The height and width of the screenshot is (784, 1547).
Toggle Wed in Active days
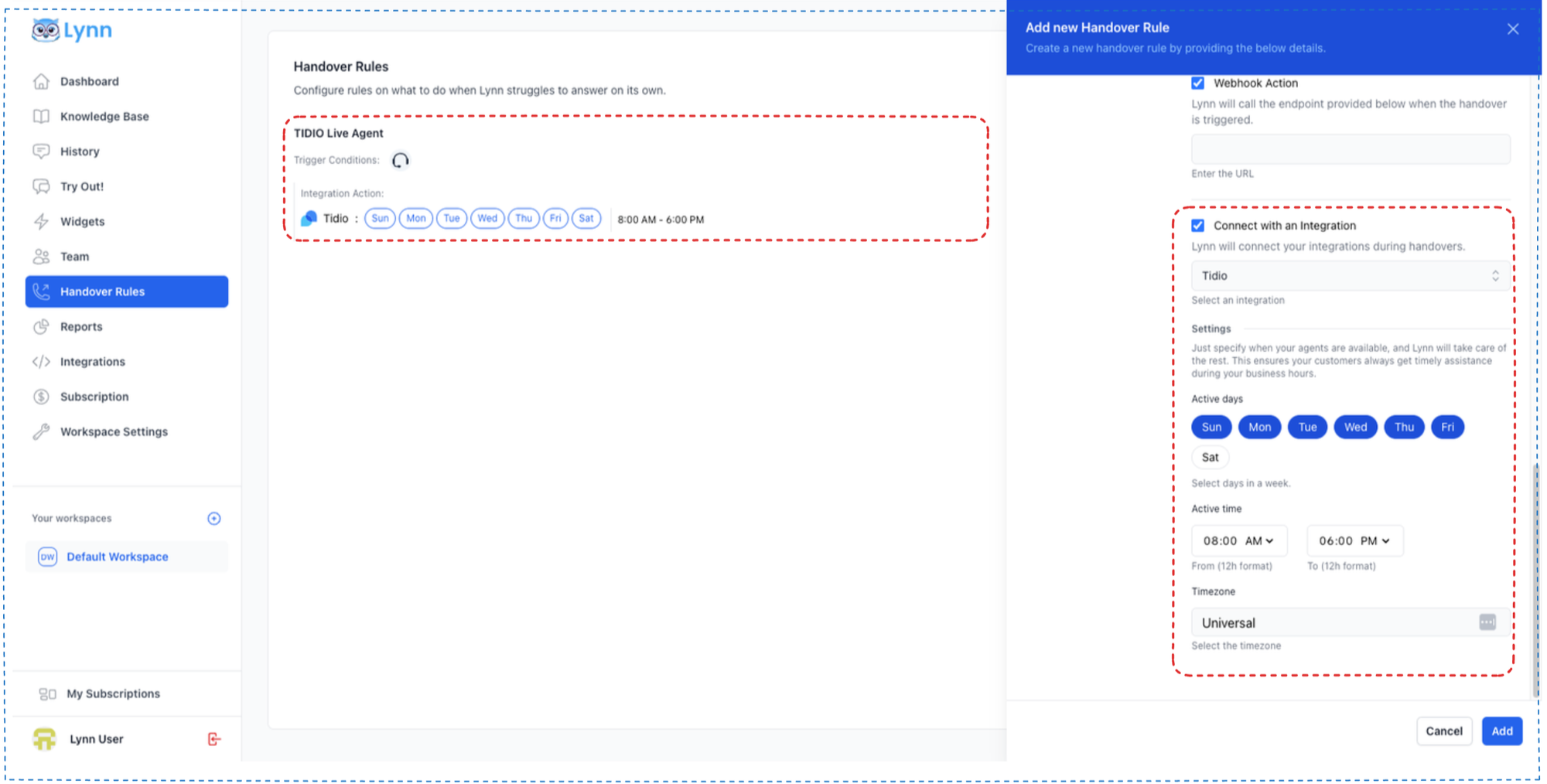pos(1355,427)
